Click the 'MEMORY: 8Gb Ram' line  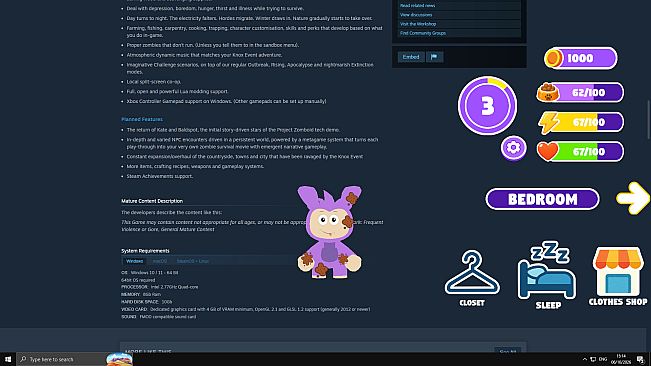tap(141, 294)
